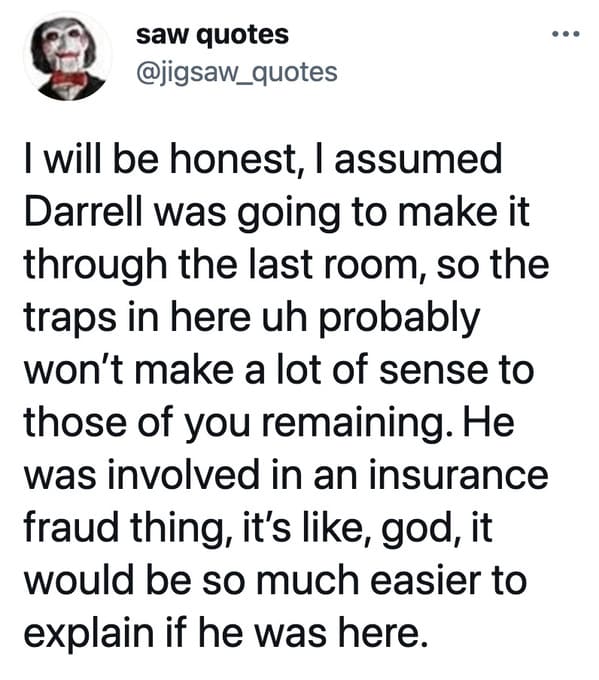
Task: Click the tweet line starting 'I will be honest'
Action: (x=263, y=159)
